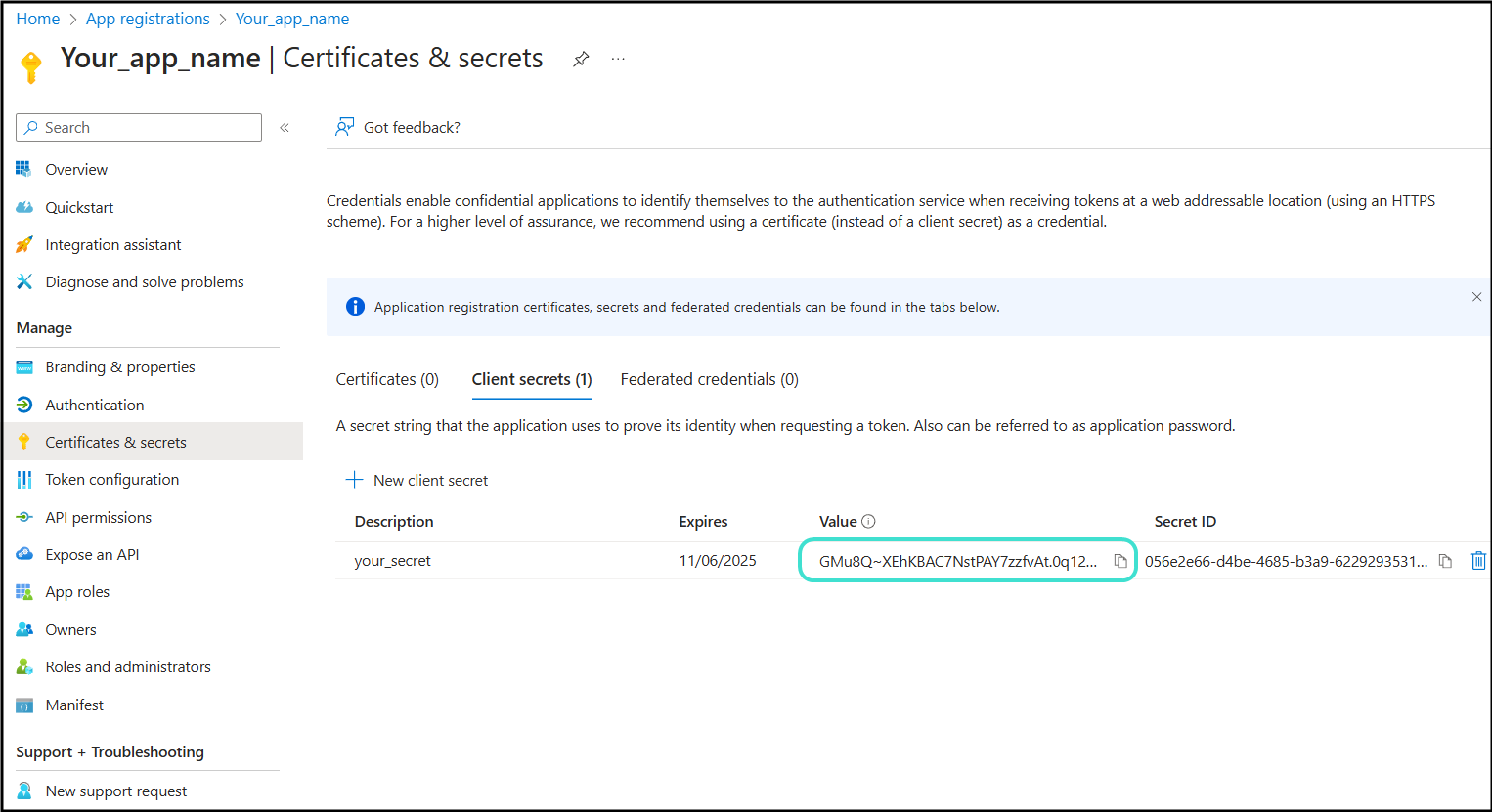Click the key icon beside page title
1492x812 pixels.
coord(31,66)
